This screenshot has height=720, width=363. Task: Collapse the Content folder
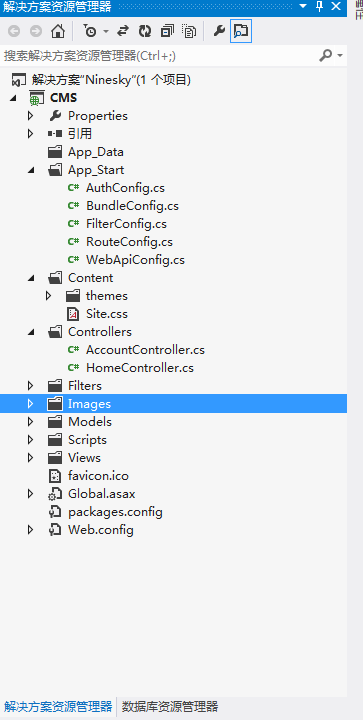coord(31,278)
